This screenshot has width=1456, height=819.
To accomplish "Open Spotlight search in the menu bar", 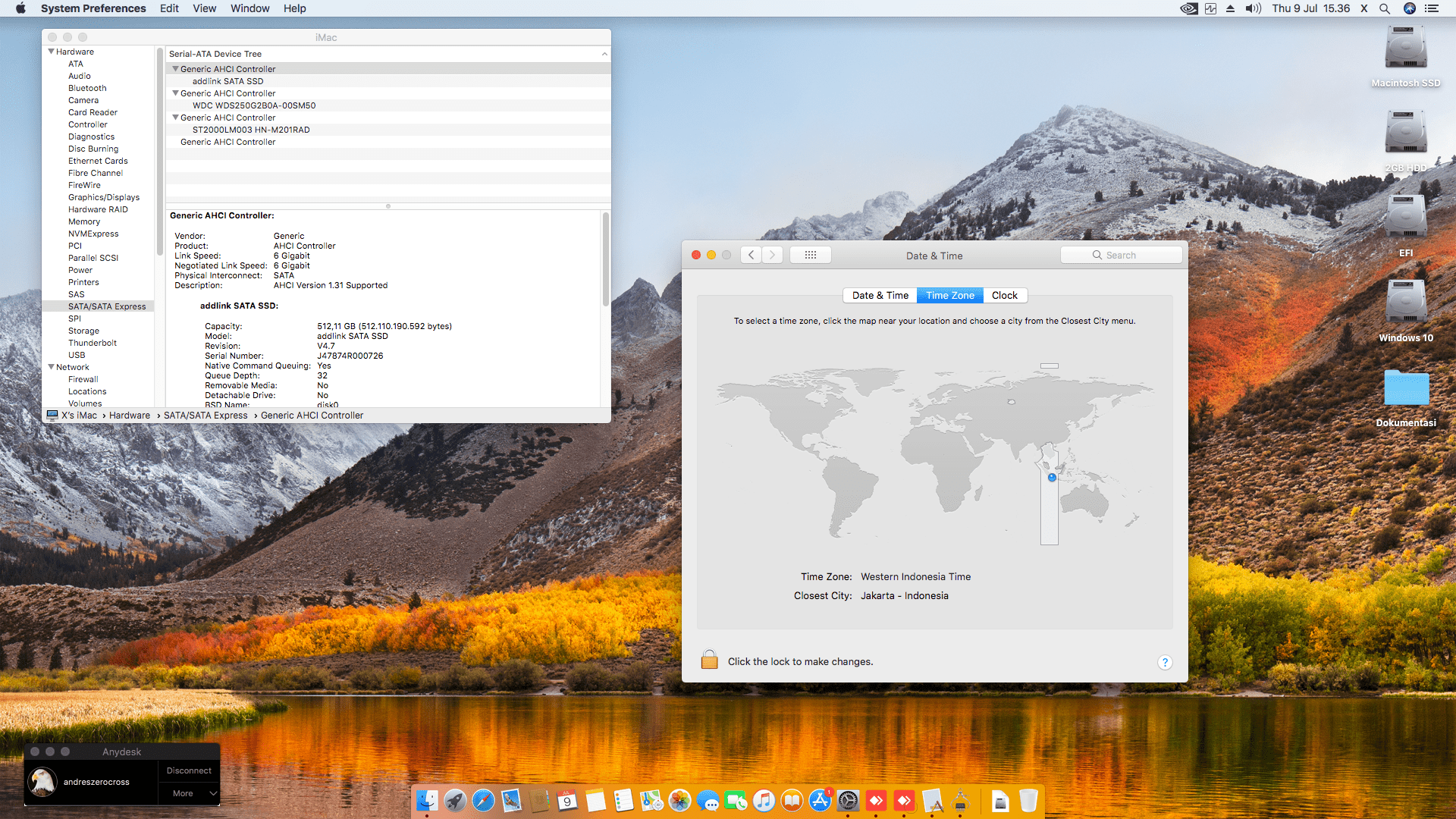I will coord(1385,8).
